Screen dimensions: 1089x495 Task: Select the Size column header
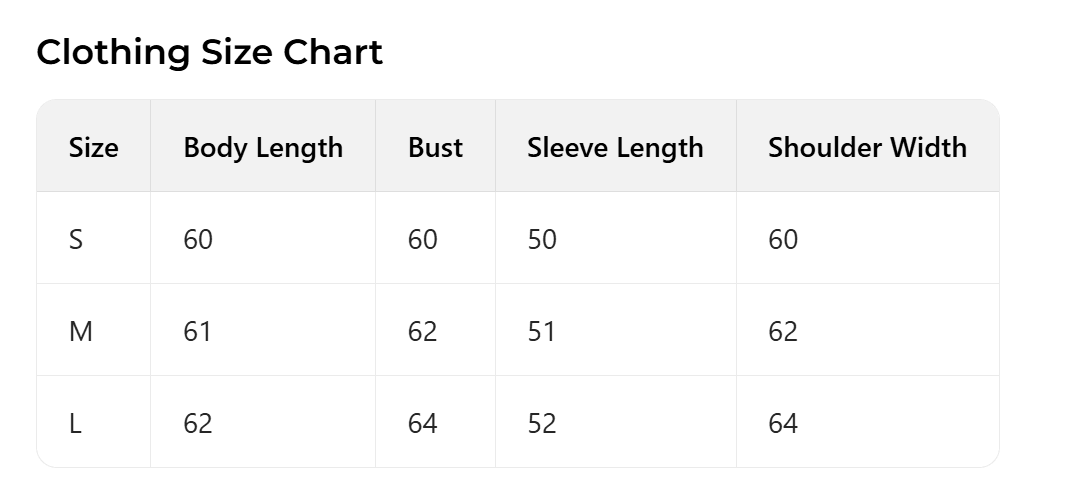(93, 147)
